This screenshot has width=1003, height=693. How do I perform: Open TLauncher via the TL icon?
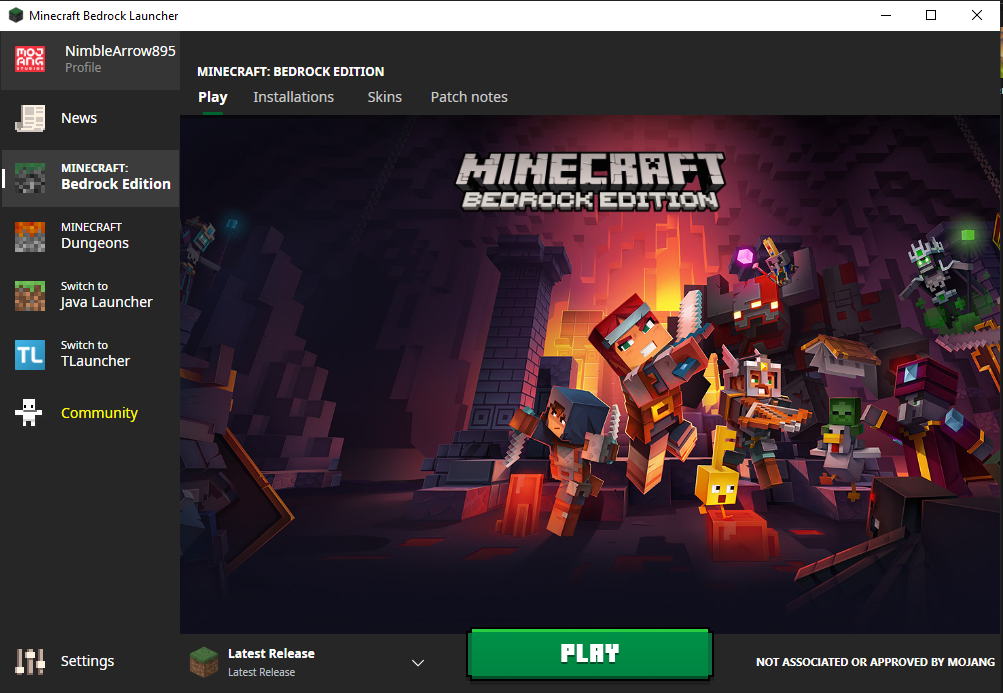click(x=31, y=353)
